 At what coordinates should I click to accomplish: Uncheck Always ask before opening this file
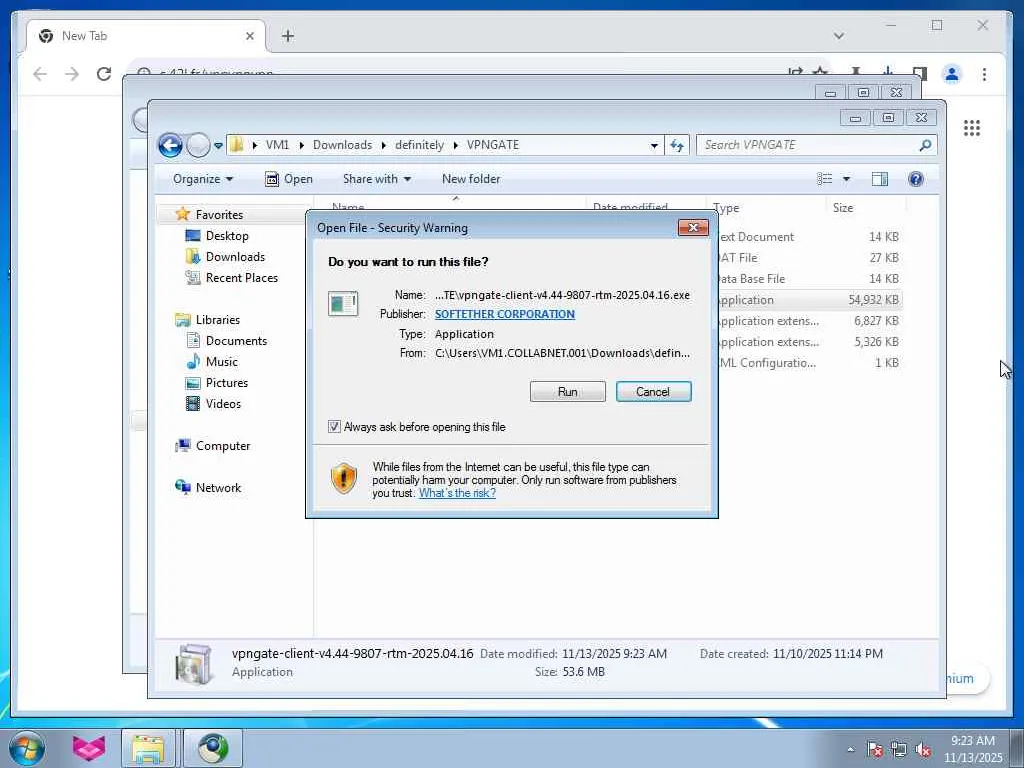coord(334,426)
